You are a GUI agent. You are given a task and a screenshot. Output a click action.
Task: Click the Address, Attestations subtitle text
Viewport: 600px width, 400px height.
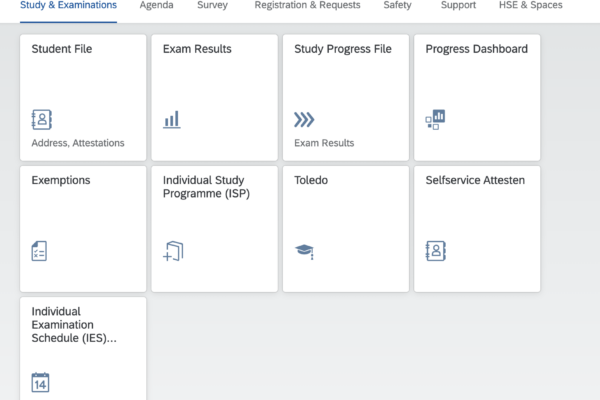[78, 143]
